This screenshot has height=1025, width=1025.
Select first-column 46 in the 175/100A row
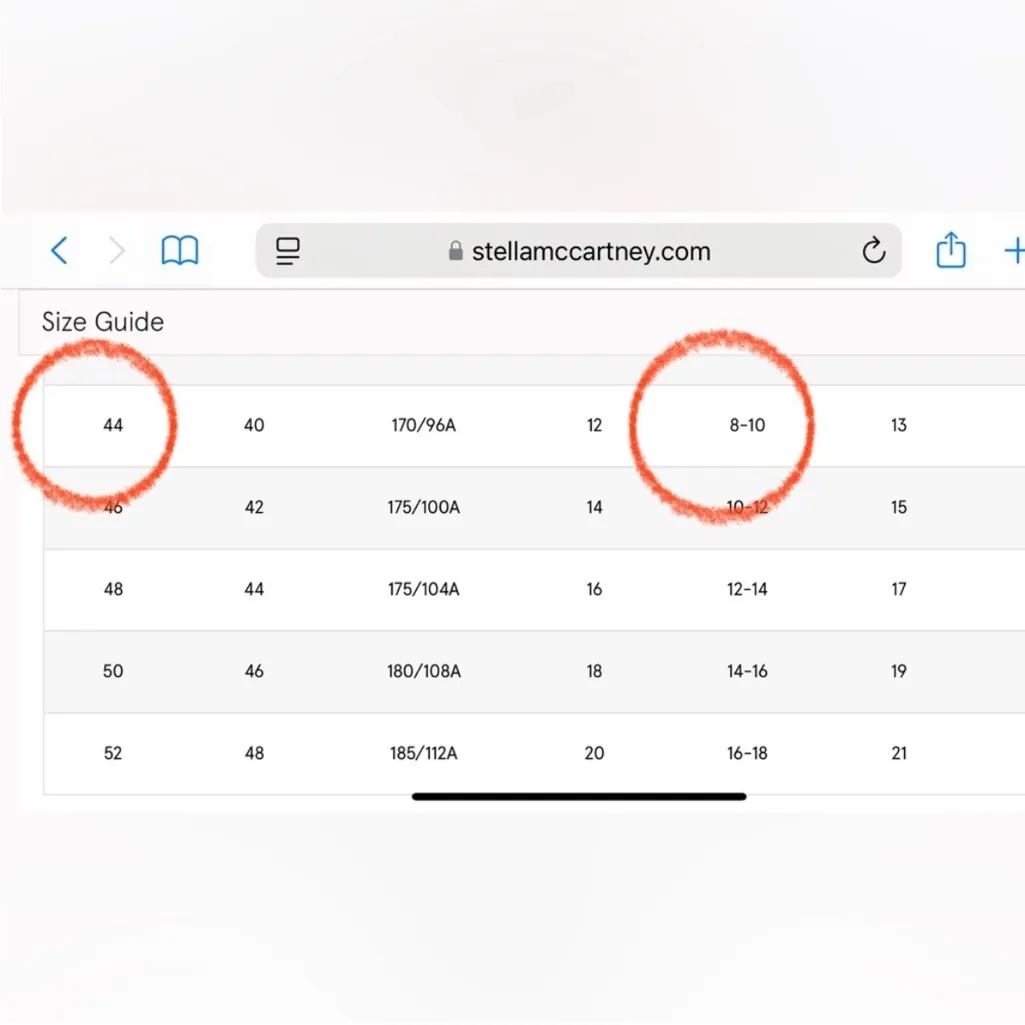pyautogui.click(x=113, y=507)
